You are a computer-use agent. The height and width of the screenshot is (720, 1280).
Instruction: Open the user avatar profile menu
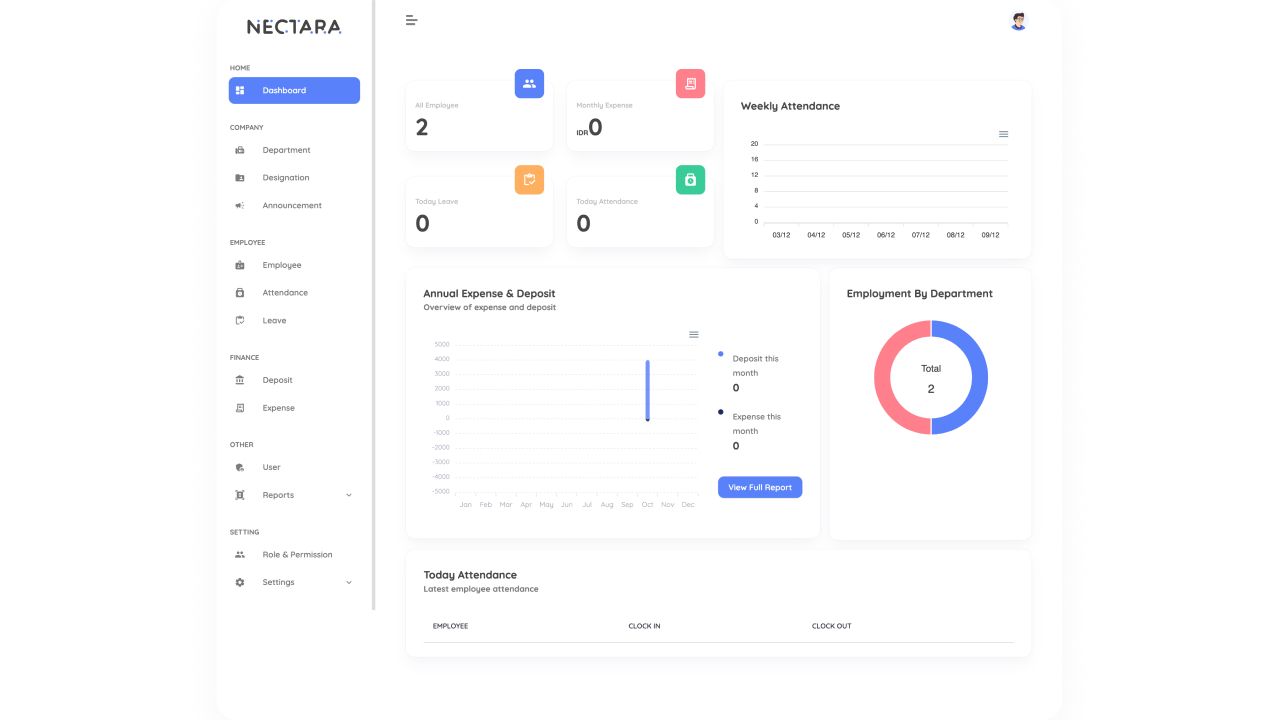pyautogui.click(x=1018, y=21)
